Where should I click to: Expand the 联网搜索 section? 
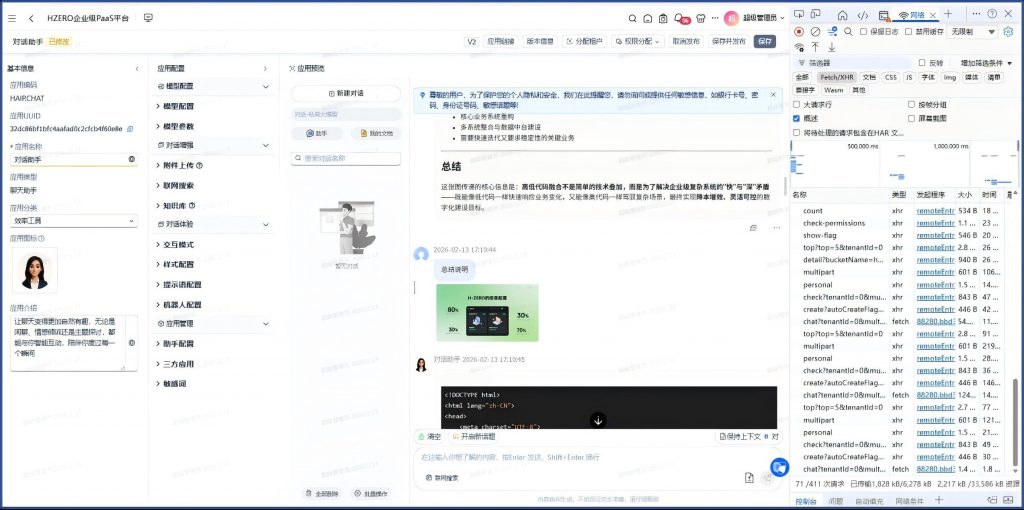point(180,185)
